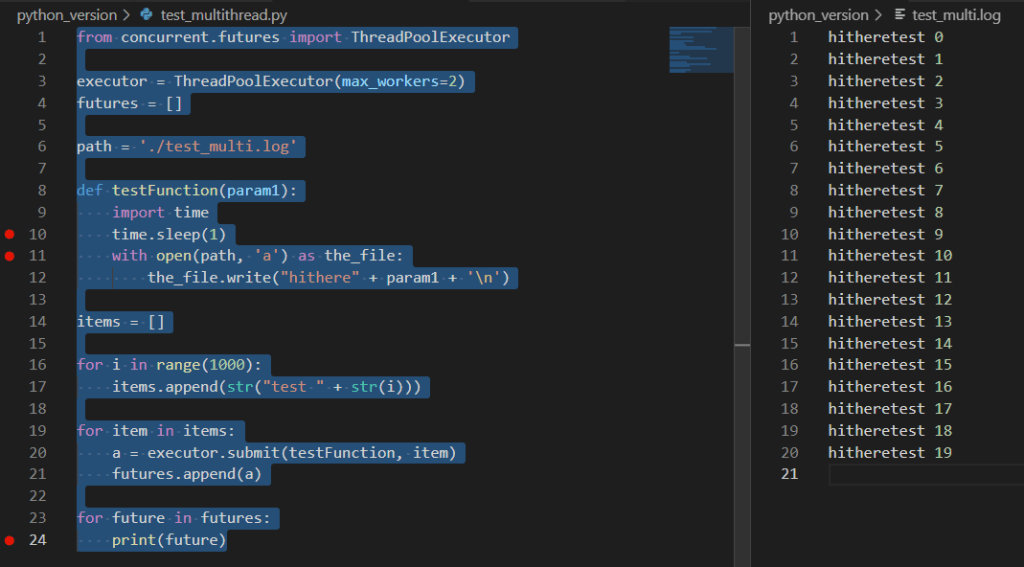1024x567 pixels.
Task: Click line number 14 in the log file gutter
Action: click(789, 321)
